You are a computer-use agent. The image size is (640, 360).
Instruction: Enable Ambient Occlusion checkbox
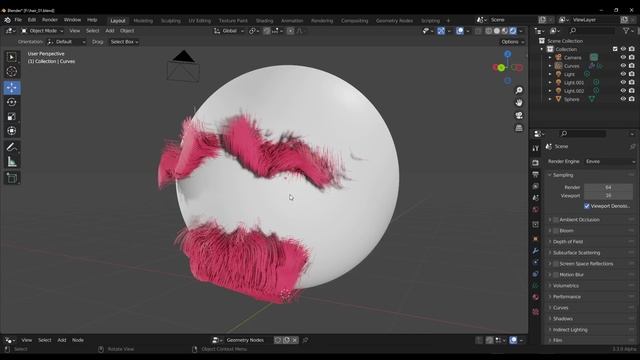[x=556, y=220]
